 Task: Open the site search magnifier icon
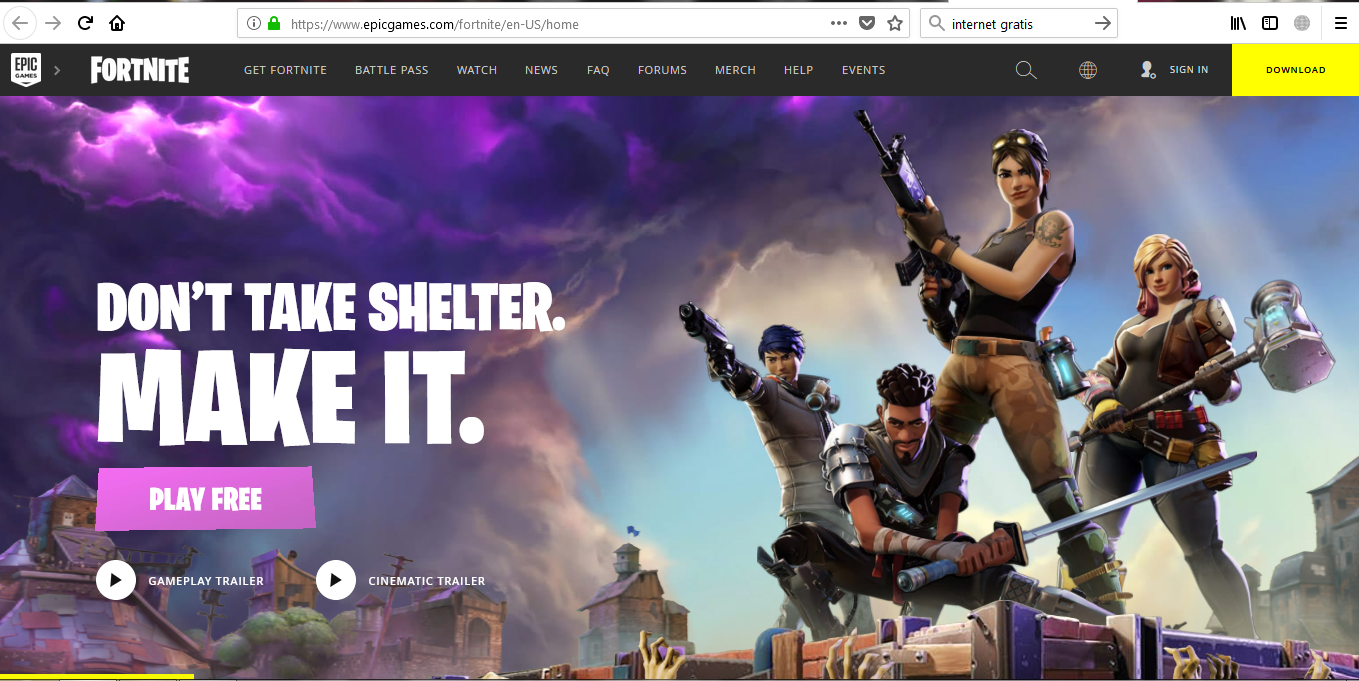[1025, 70]
